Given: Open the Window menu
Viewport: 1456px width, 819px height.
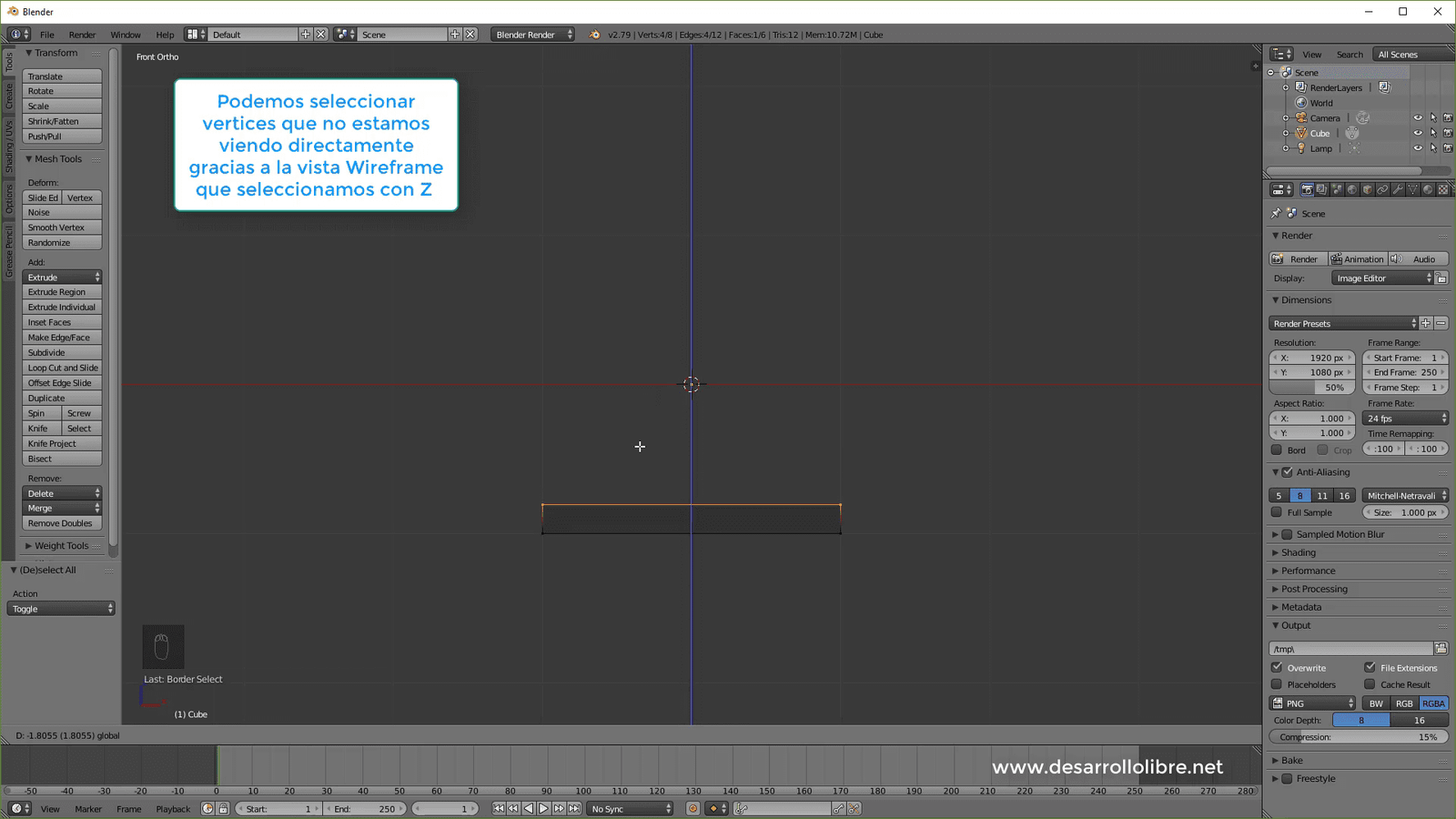Looking at the screenshot, I should (x=126, y=35).
